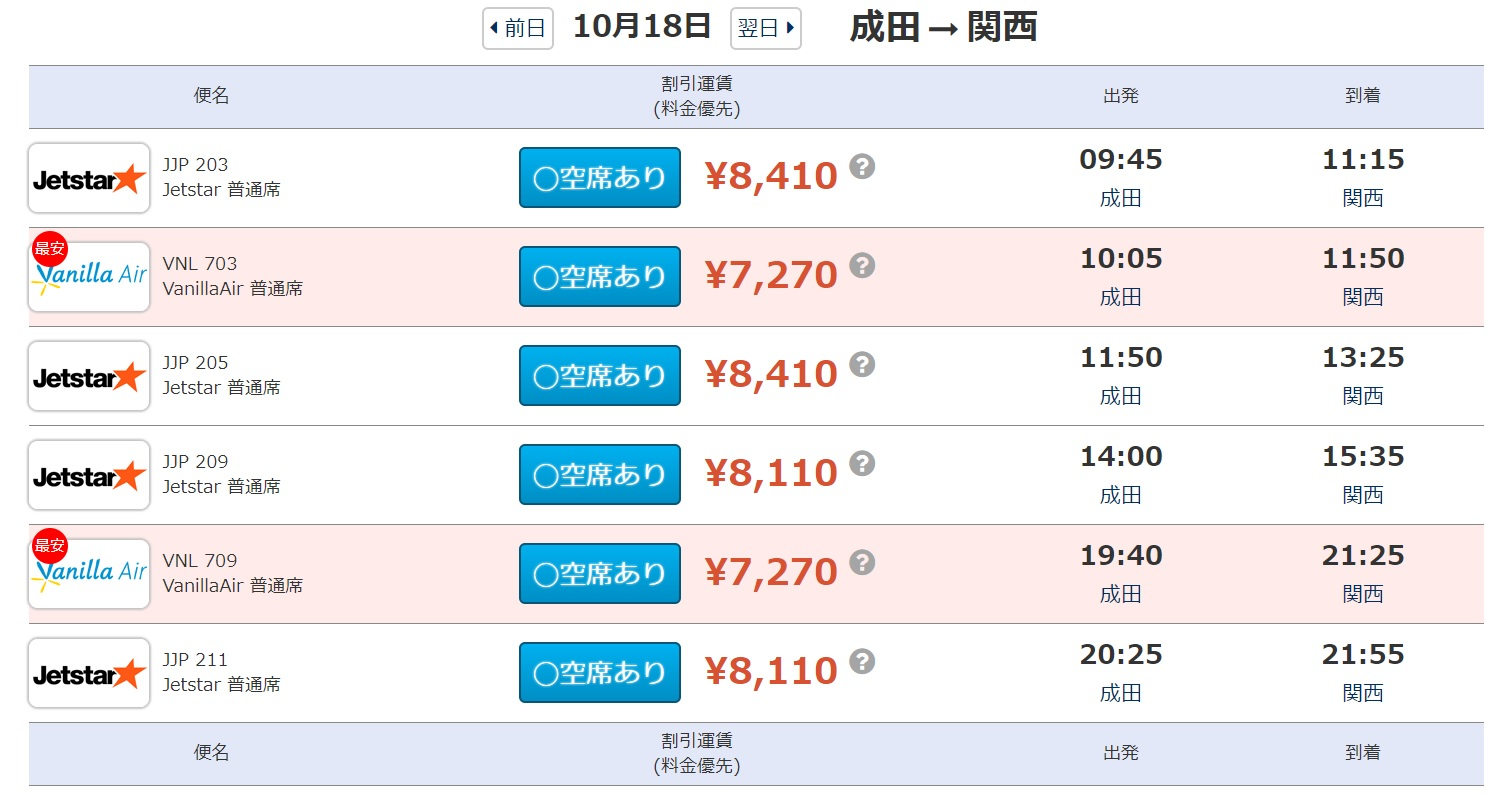
Task: Click 空席あり for the 20:25 JJP 211 flight
Action: click(x=600, y=673)
